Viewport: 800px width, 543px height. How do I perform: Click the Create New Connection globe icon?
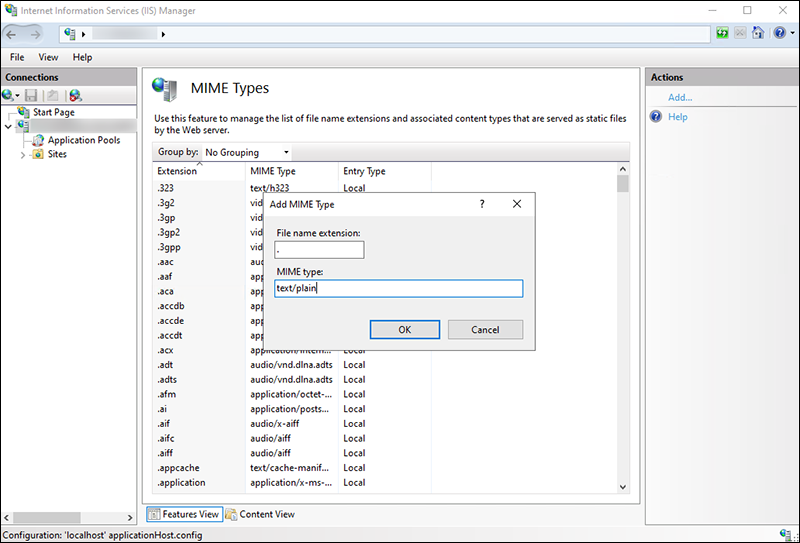10,95
